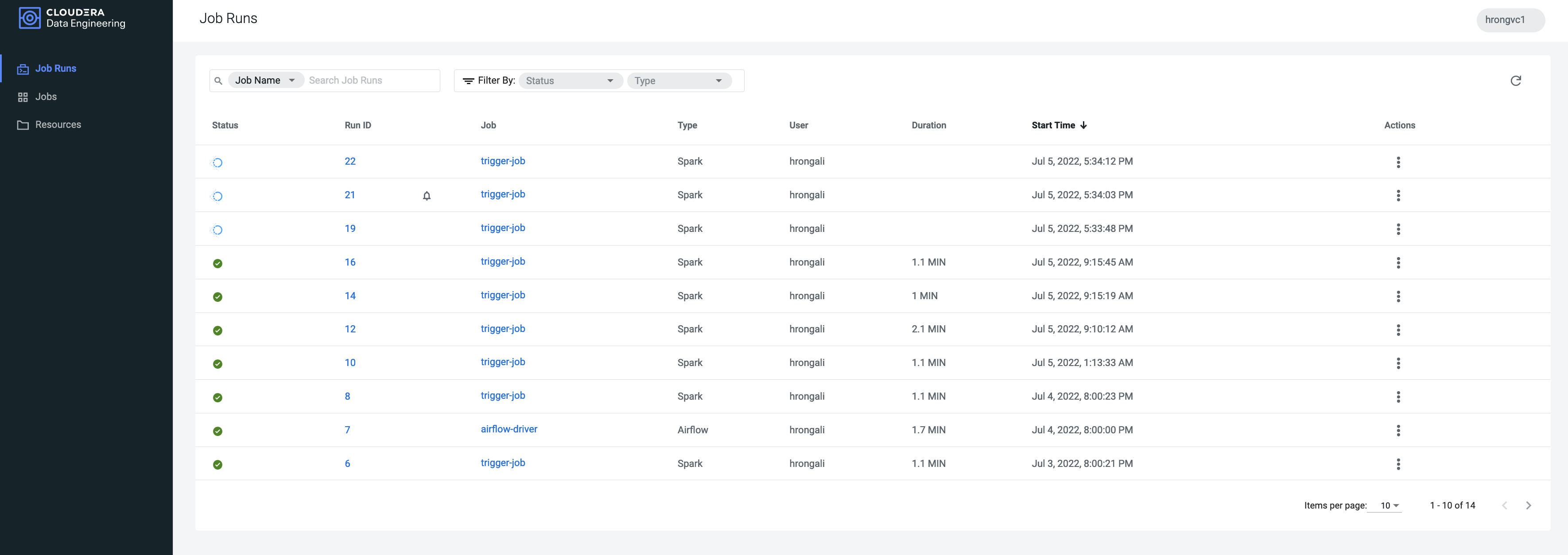Select Job Runs in the sidebar
Screen dimensions: 1568x555
coord(55,68)
